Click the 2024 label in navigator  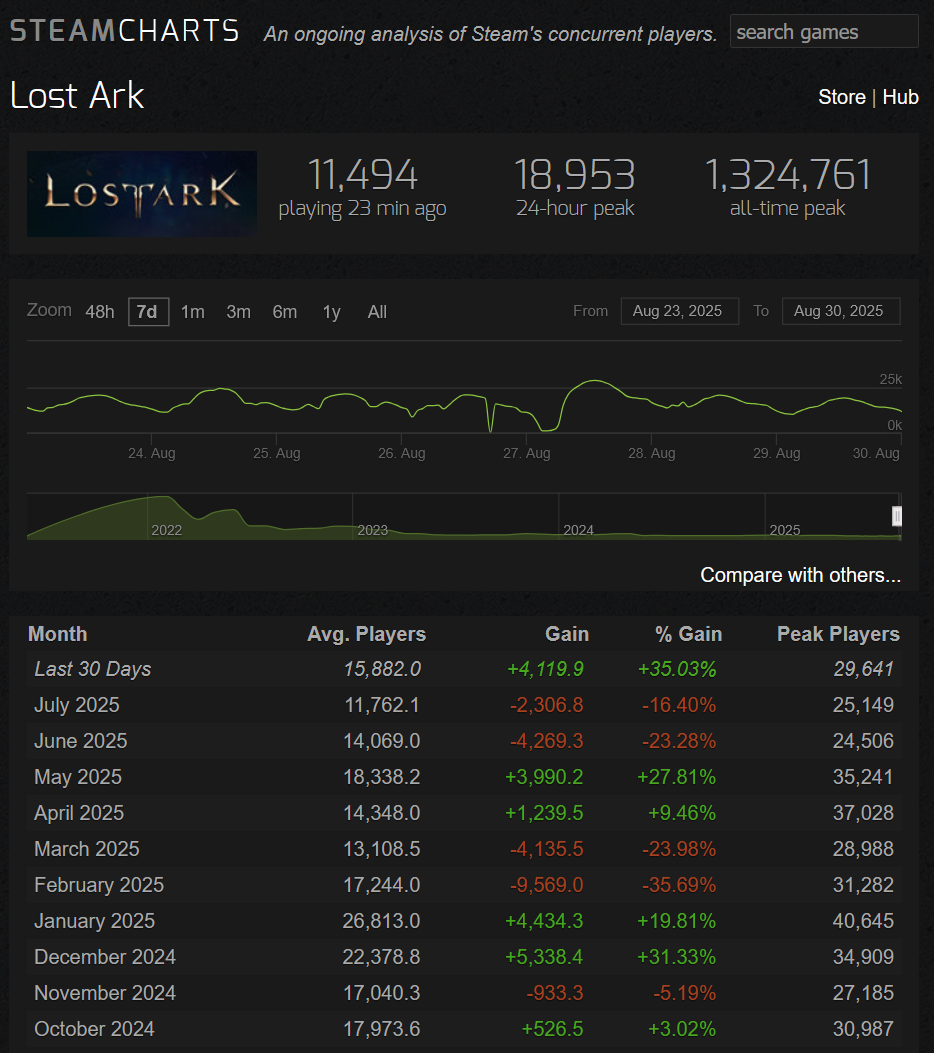pos(578,530)
